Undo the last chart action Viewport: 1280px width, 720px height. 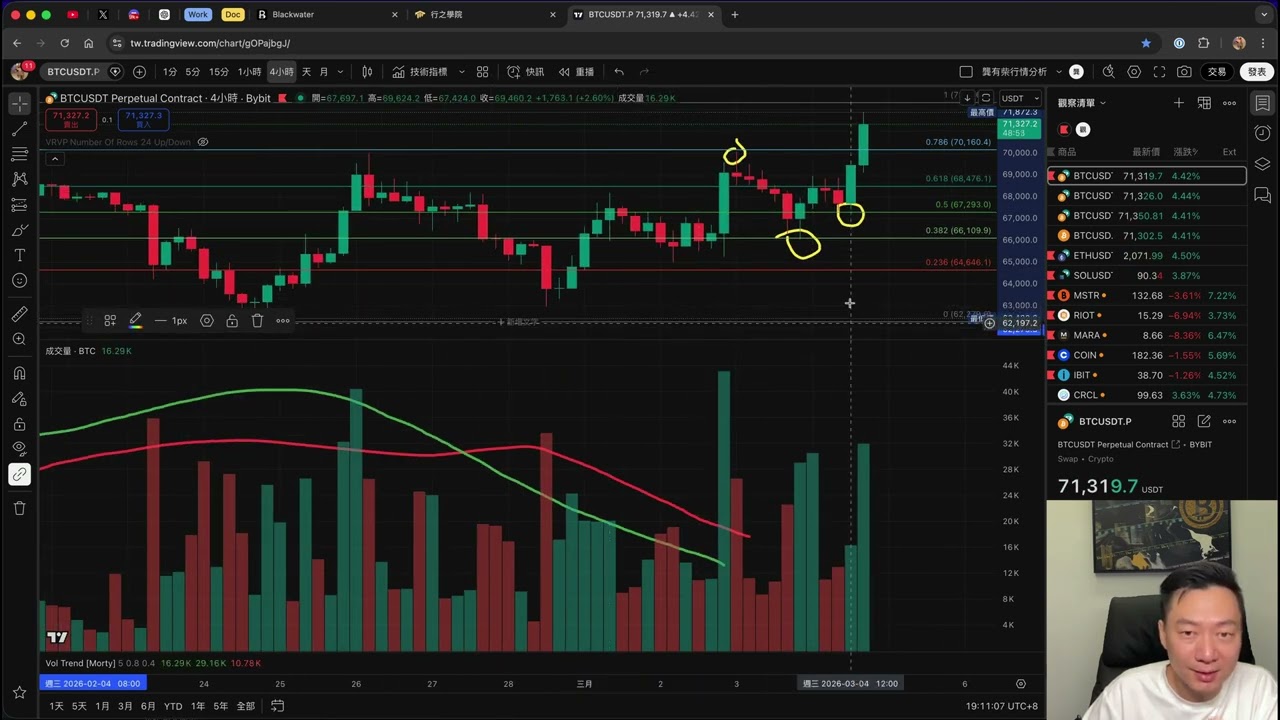tap(619, 72)
